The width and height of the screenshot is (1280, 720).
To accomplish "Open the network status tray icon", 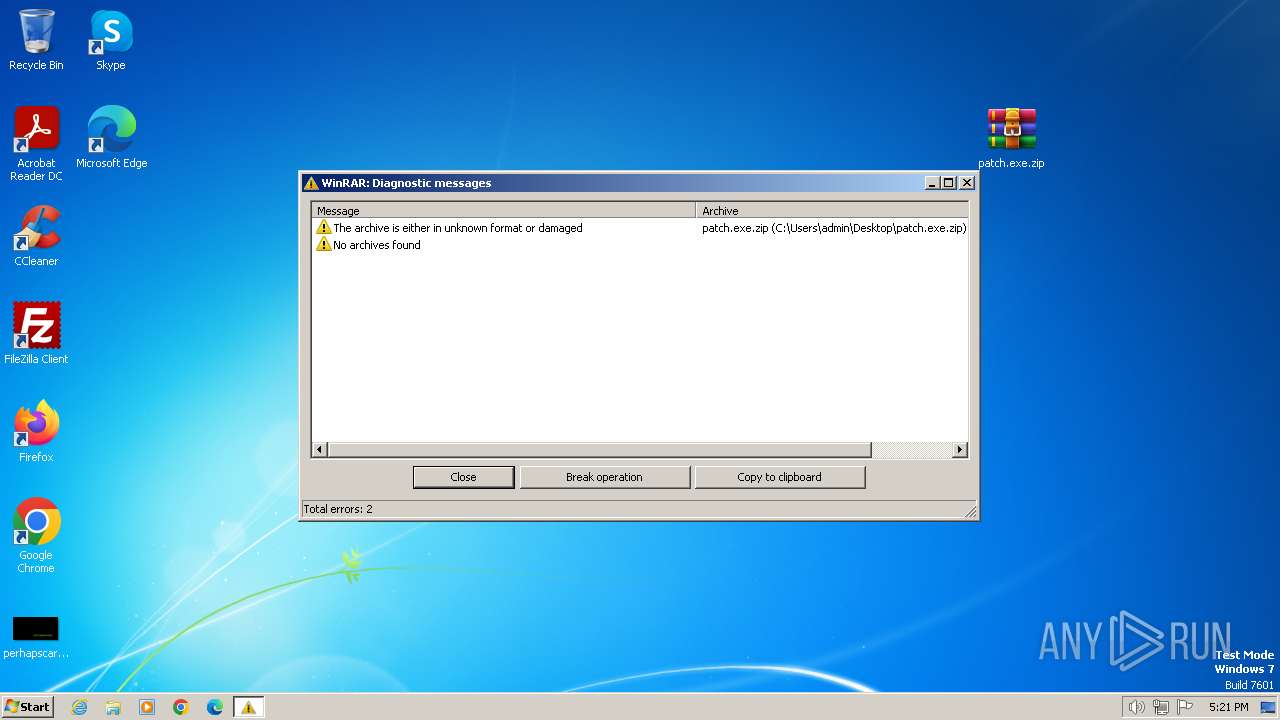I will 1161,707.
